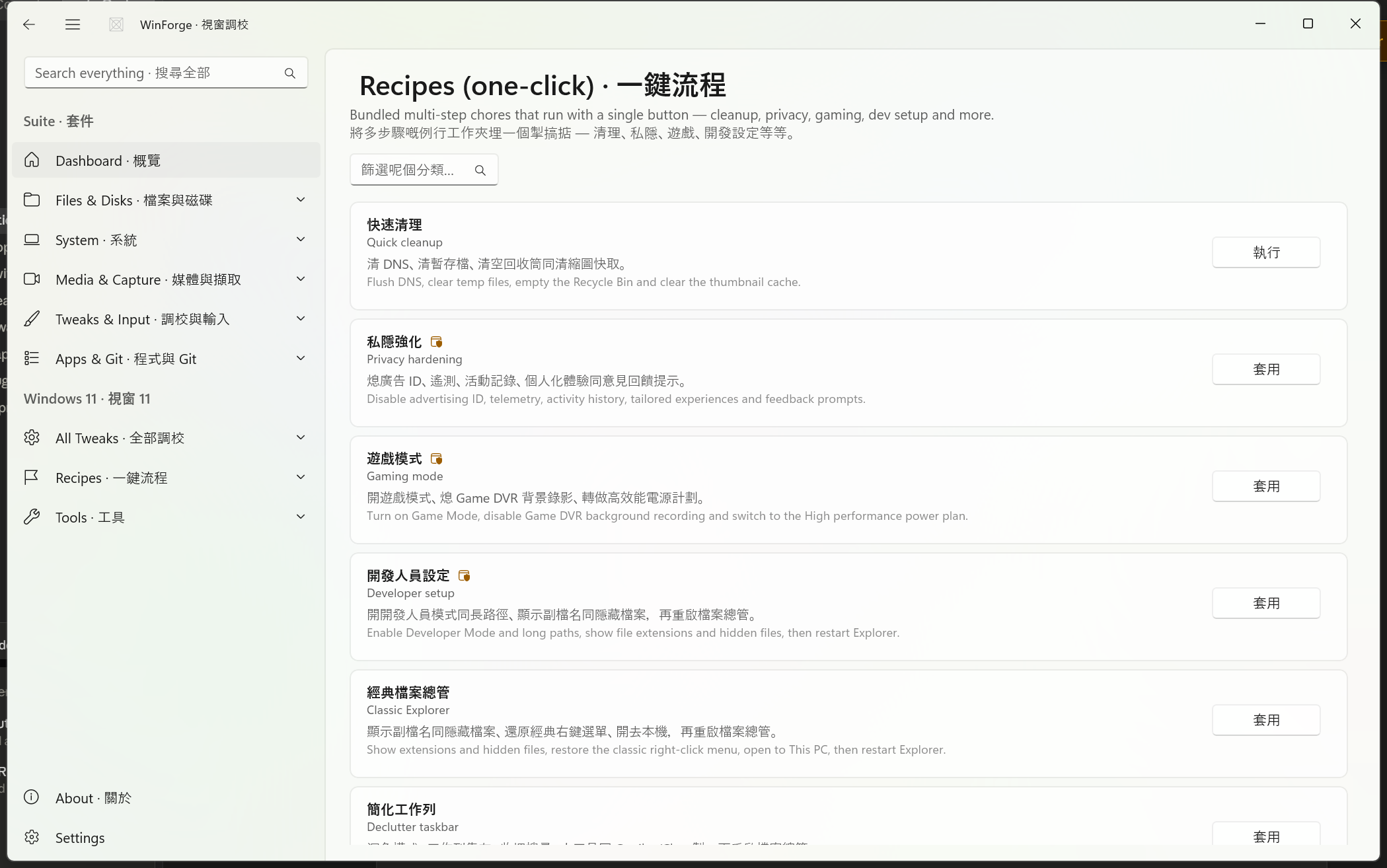Viewport: 1387px width, 868px height.
Task: Click the Dashboard home icon
Action: [32, 160]
